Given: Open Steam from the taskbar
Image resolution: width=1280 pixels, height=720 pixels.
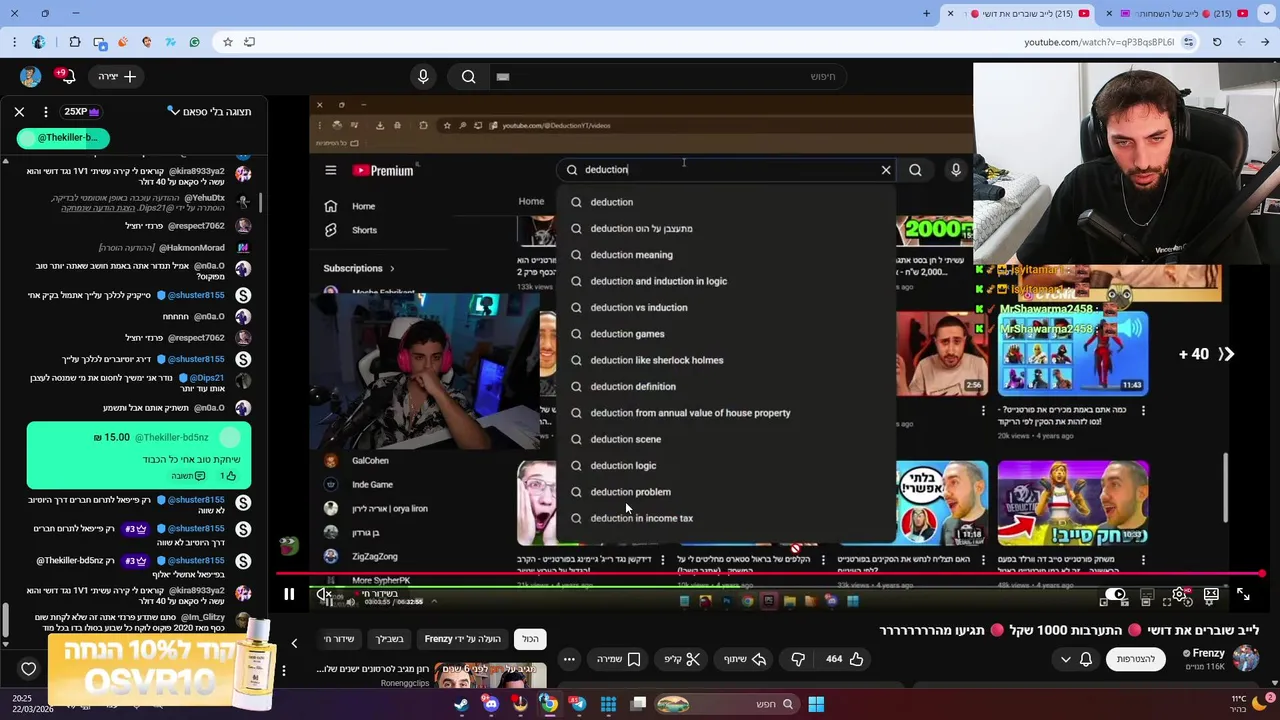Looking at the screenshot, I should [x=461, y=704].
